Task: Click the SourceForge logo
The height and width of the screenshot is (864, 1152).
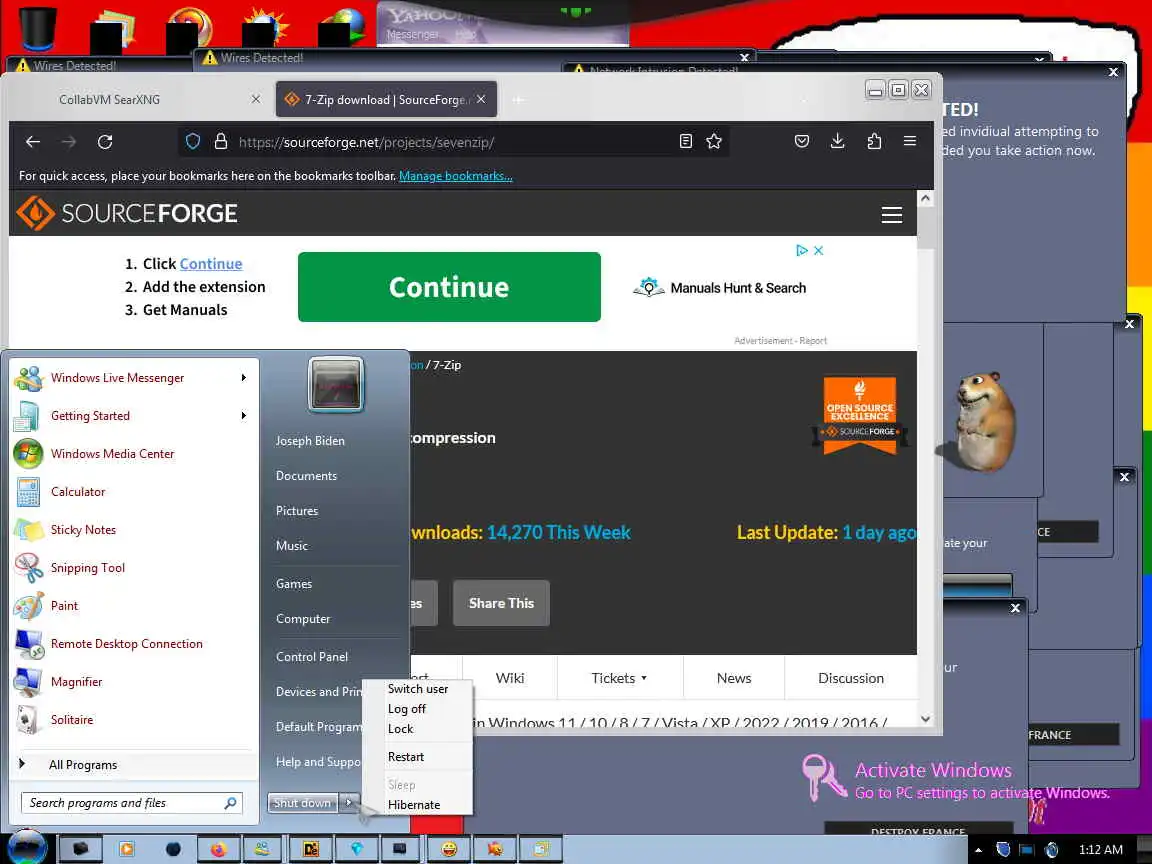Action: pos(127,213)
